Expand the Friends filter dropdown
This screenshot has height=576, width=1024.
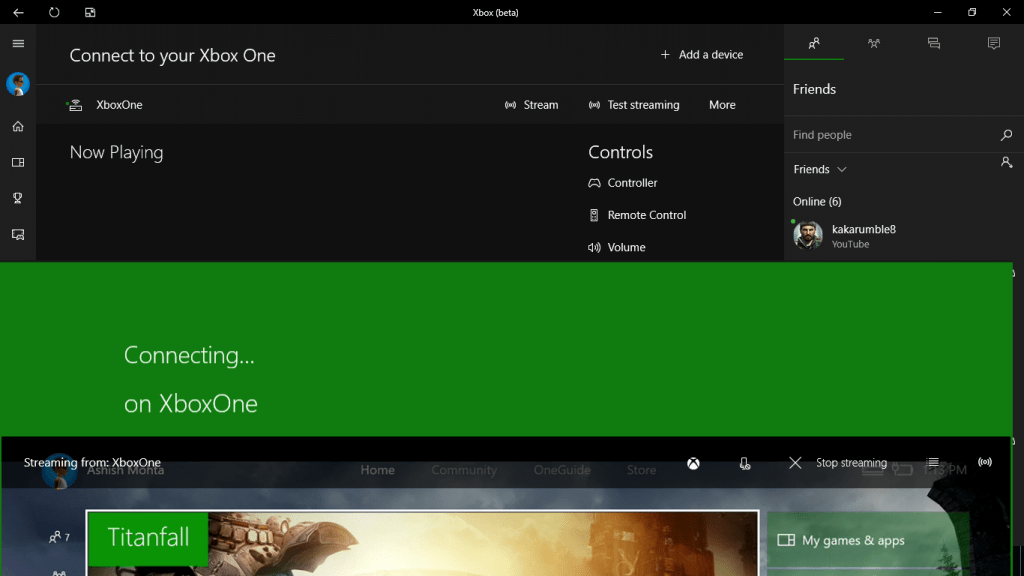(x=820, y=169)
